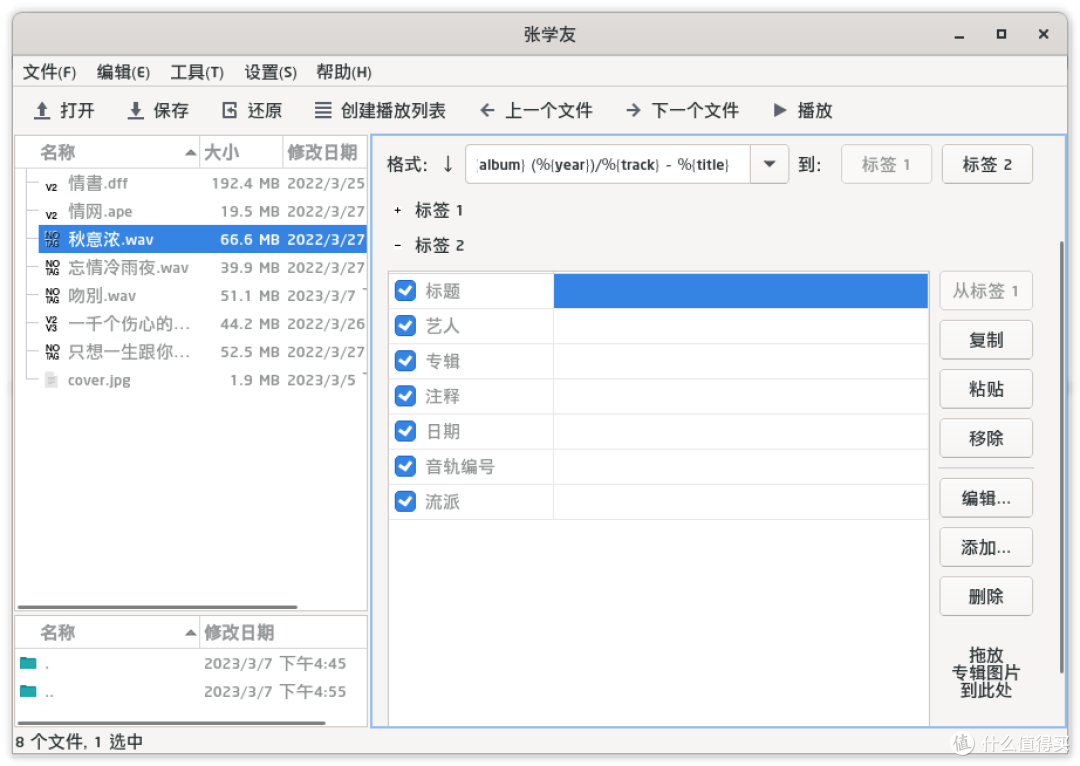Click the 音轨编号 value field
This screenshot has height=766, width=1080.
click(740, 466)
